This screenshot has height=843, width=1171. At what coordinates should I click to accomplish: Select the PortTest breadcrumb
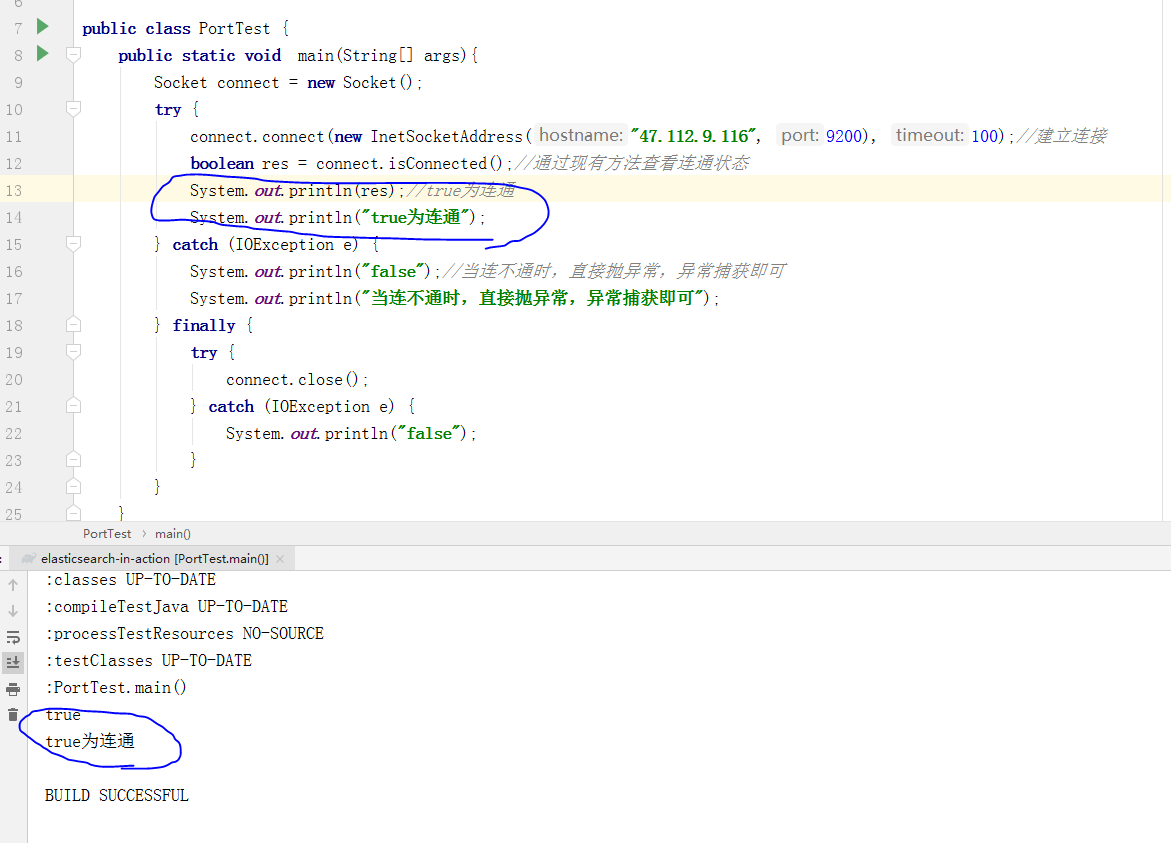click(107, 534)
